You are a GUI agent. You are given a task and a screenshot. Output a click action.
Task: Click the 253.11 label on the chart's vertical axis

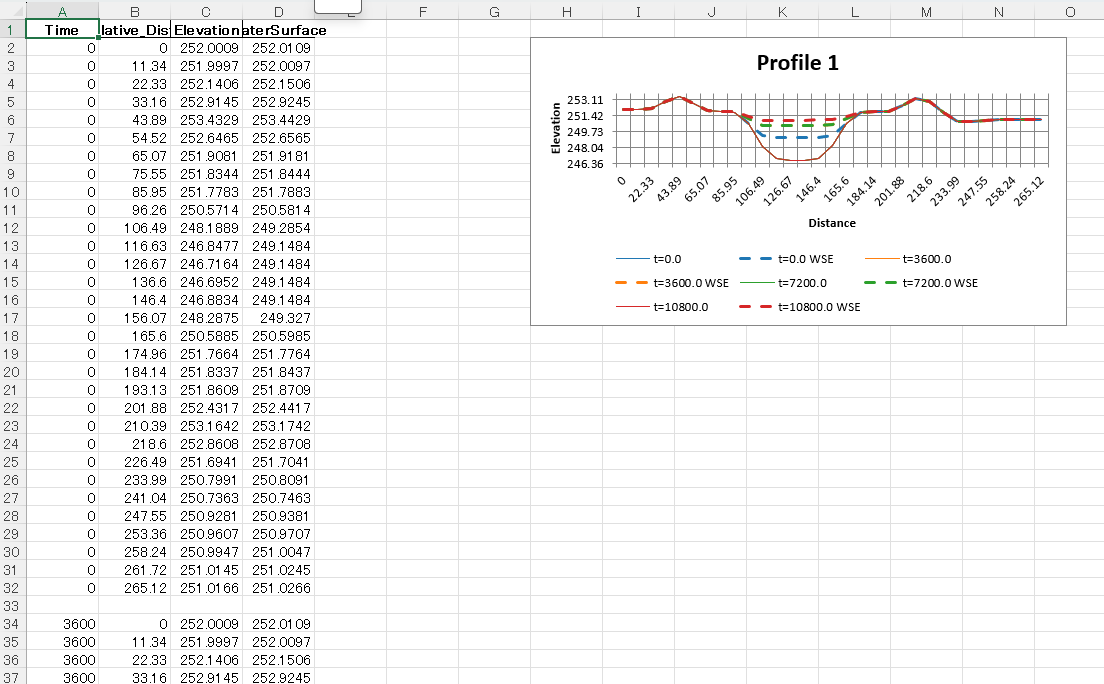coord(584,100)
